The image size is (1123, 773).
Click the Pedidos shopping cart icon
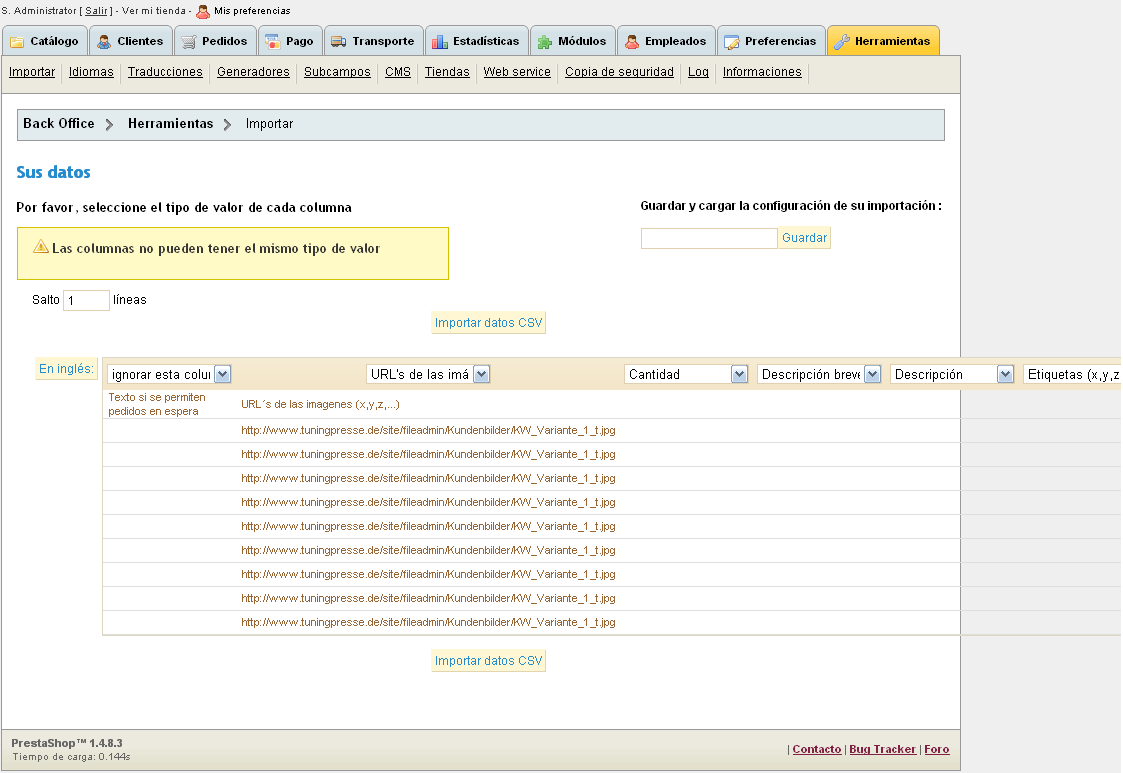(189, 42)
